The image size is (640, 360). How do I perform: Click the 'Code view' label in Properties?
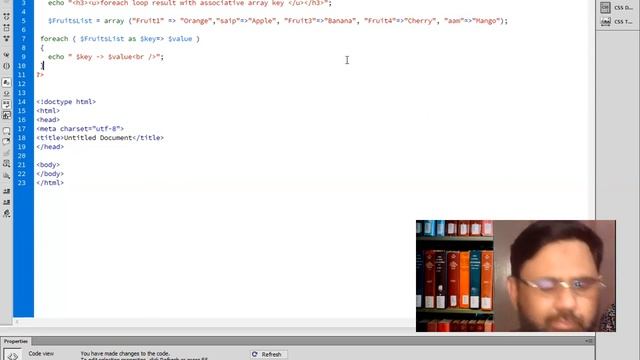(41, 353)
